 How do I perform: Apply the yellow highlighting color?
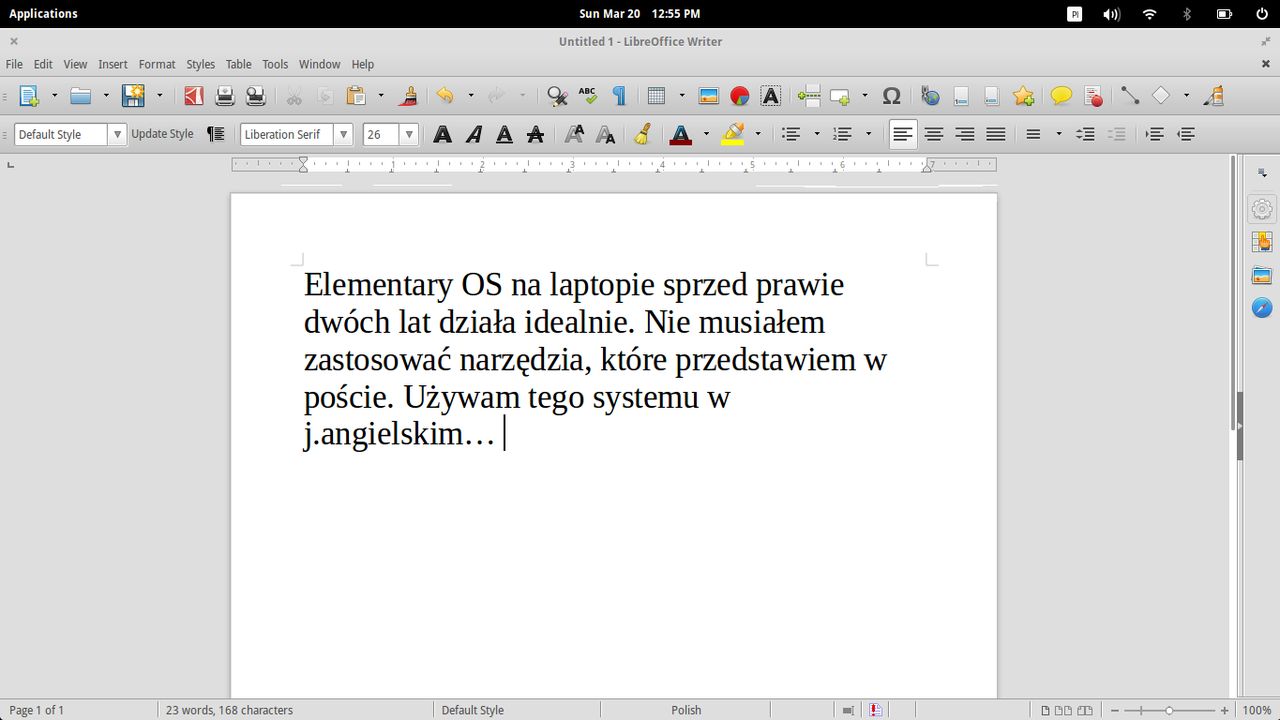[x=733, y=134]
